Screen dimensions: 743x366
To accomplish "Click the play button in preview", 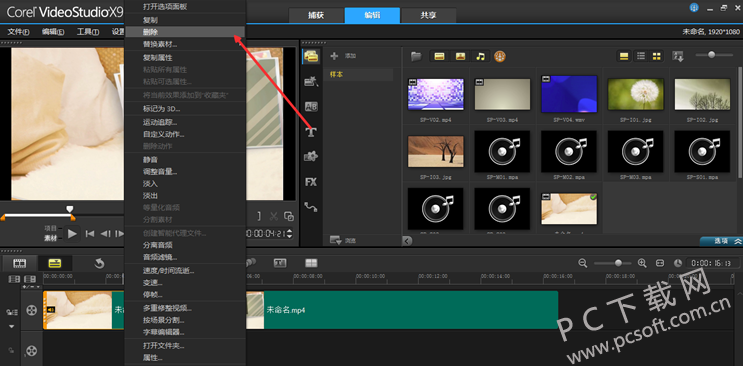I will (72, 233).
